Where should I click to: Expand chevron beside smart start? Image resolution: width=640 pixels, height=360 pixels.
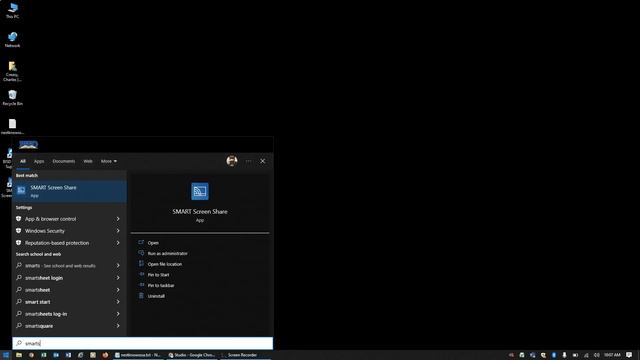[x=118, y=302]
